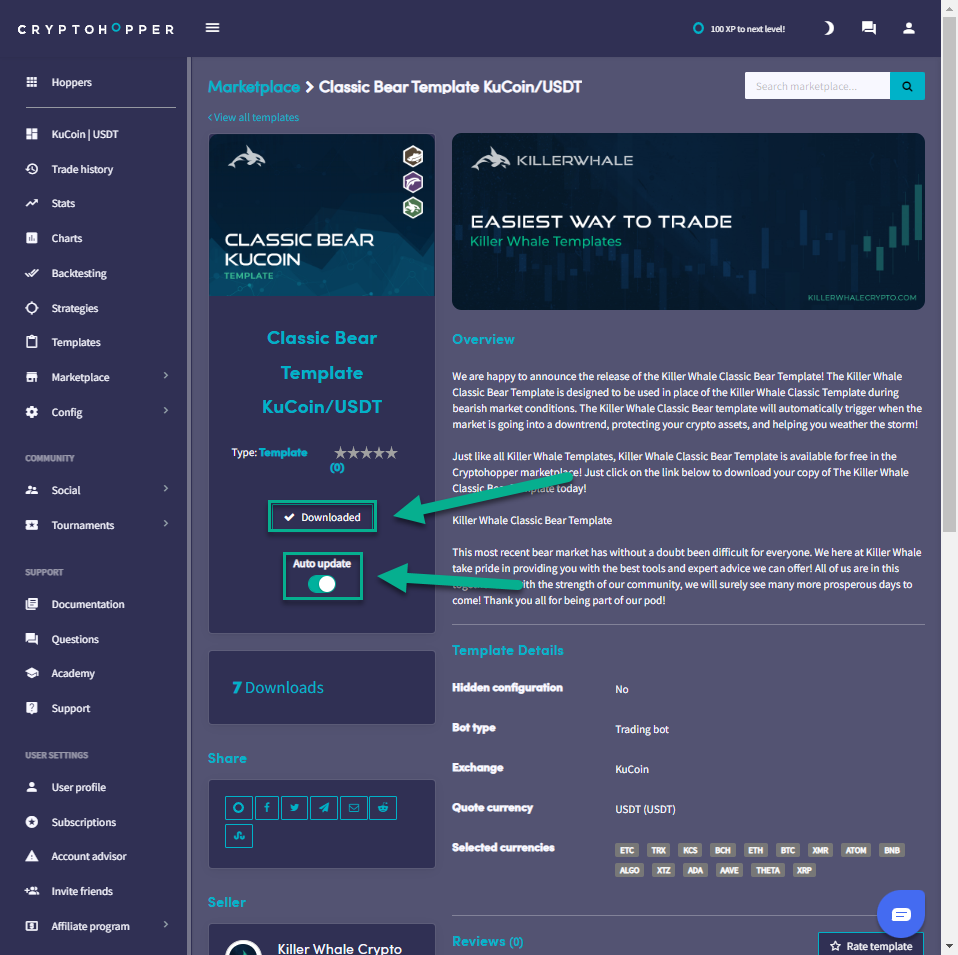The height and width of the screenshot is (955, 958).
Task: Open the user account icon in header
Action: coord(908,28)
